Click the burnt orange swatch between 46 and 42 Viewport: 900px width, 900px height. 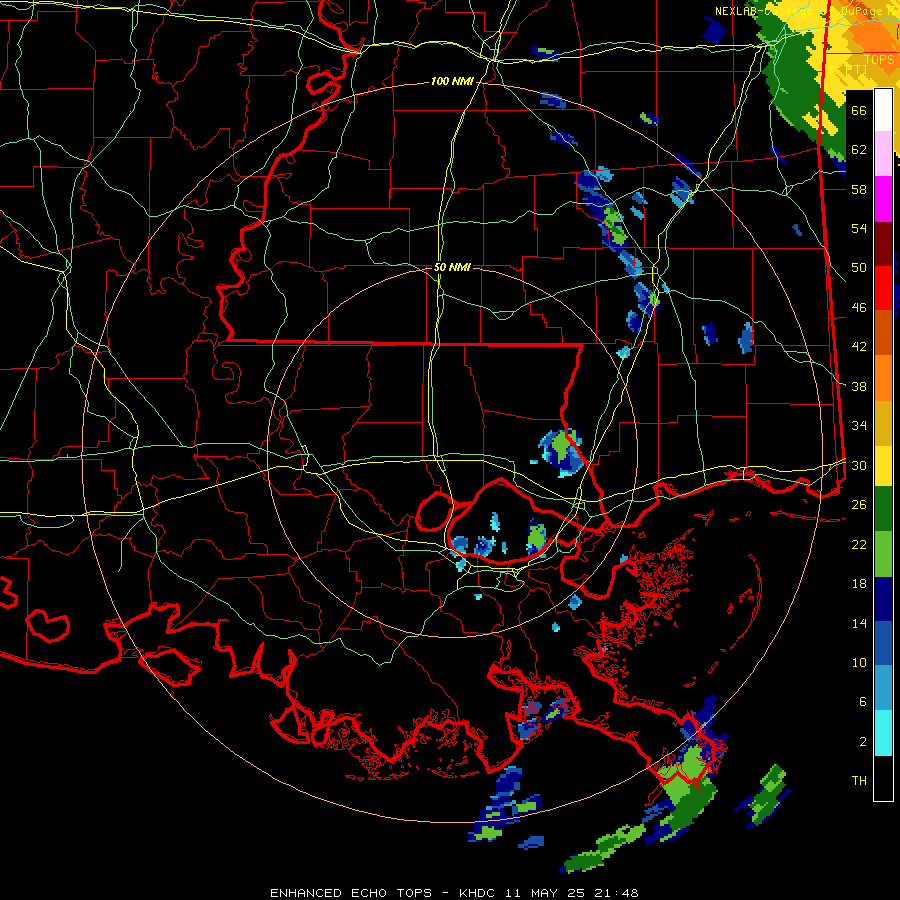[x=883, y=333]
